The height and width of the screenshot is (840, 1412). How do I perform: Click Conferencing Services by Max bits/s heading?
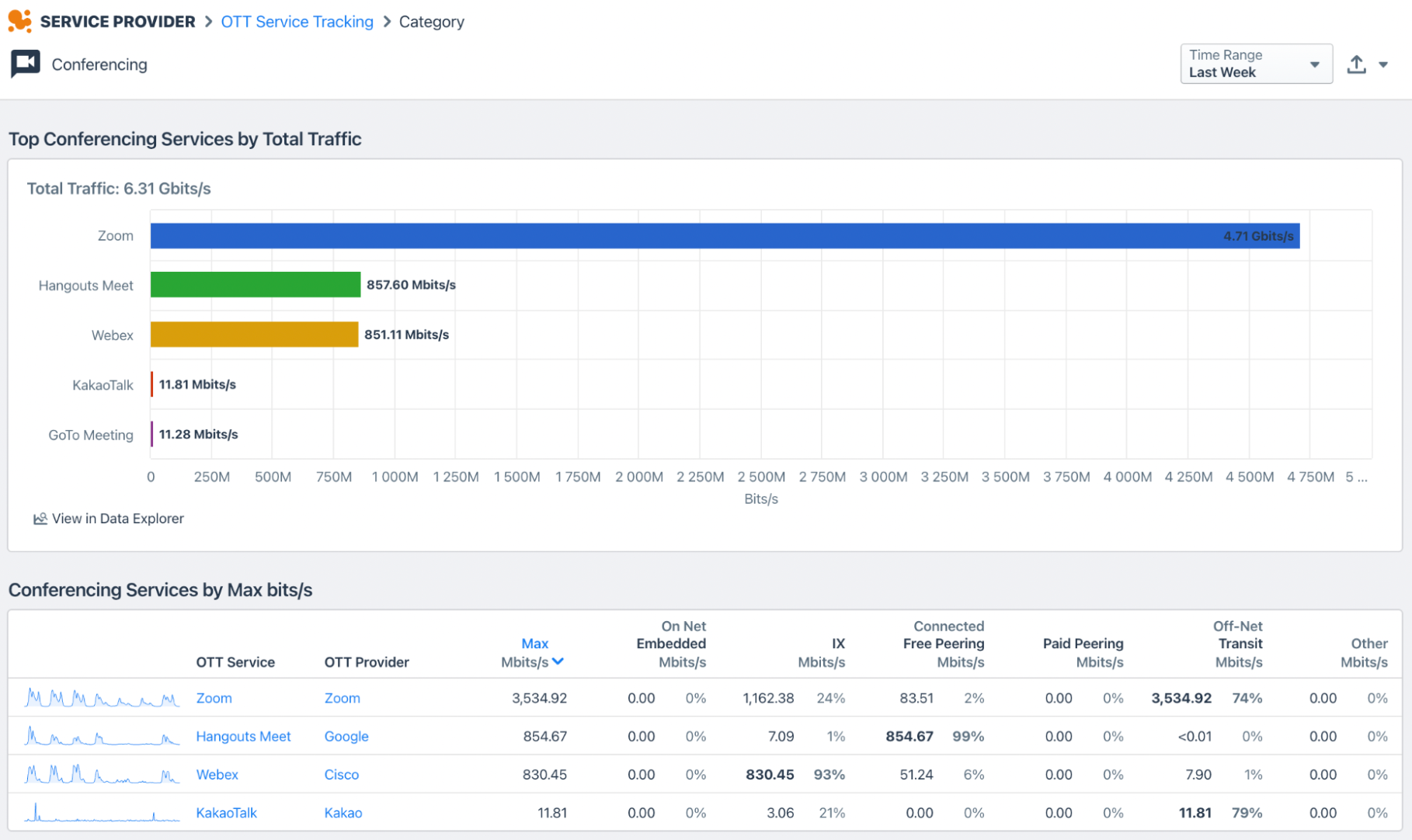pyautogui.click(x=161, y=590)
